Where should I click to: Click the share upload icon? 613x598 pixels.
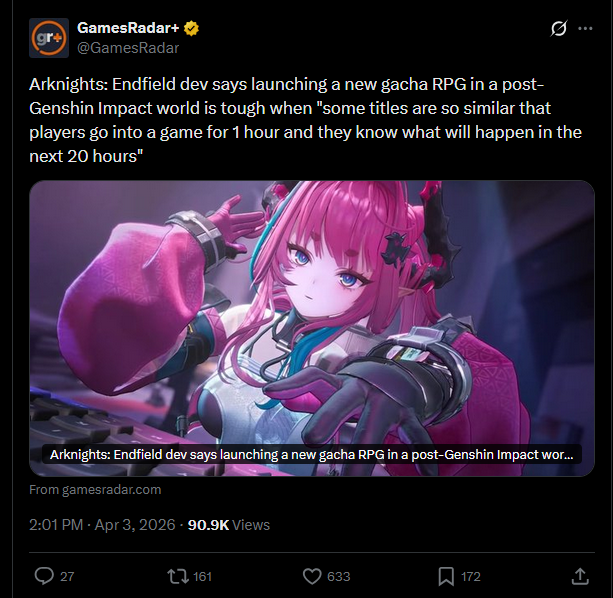coord(580,576)
